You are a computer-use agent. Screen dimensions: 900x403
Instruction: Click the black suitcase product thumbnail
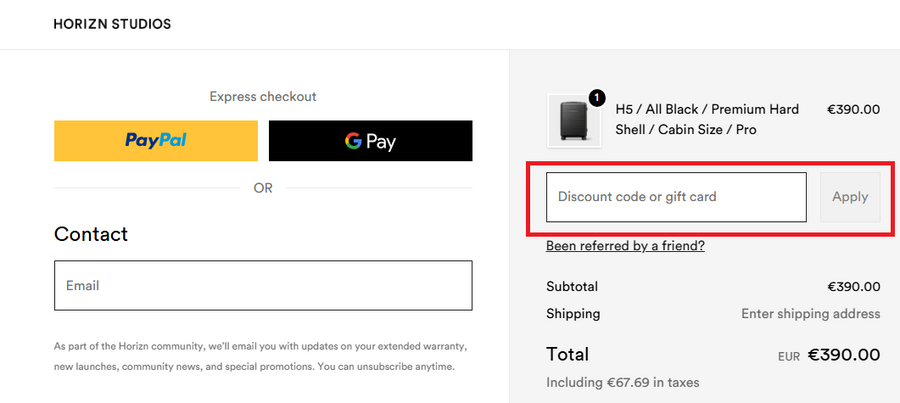click(x=572, y=120)
